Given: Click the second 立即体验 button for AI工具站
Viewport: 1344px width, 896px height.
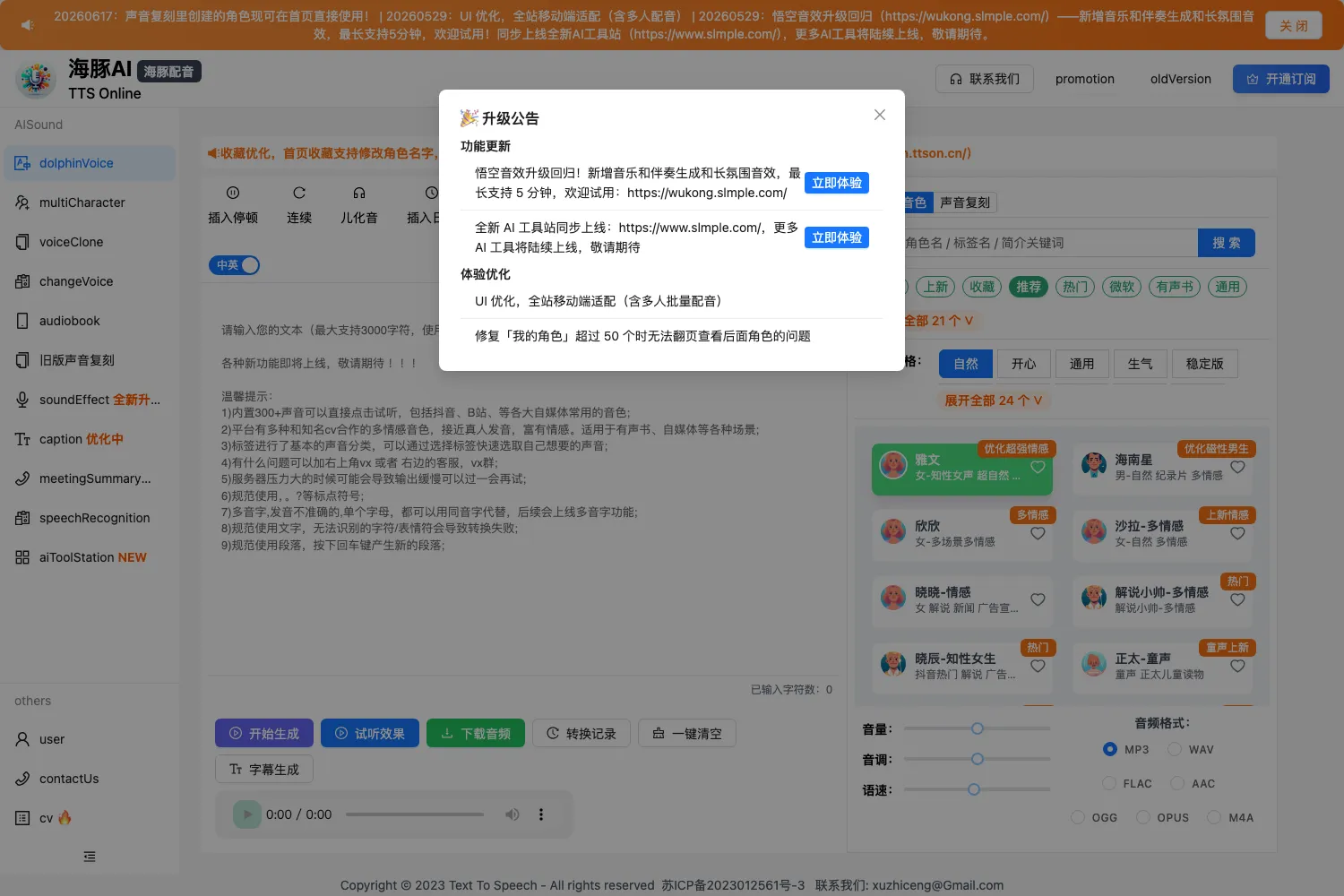Looking at the screenshot, I should click(837, 237).
